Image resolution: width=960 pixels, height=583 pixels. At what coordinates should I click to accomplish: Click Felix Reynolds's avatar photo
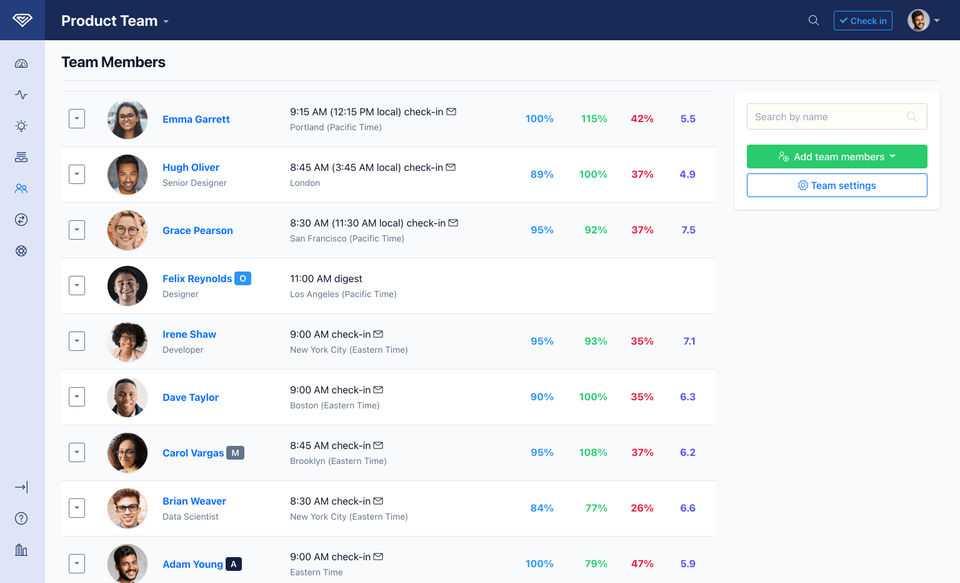(x=127, y=286)
